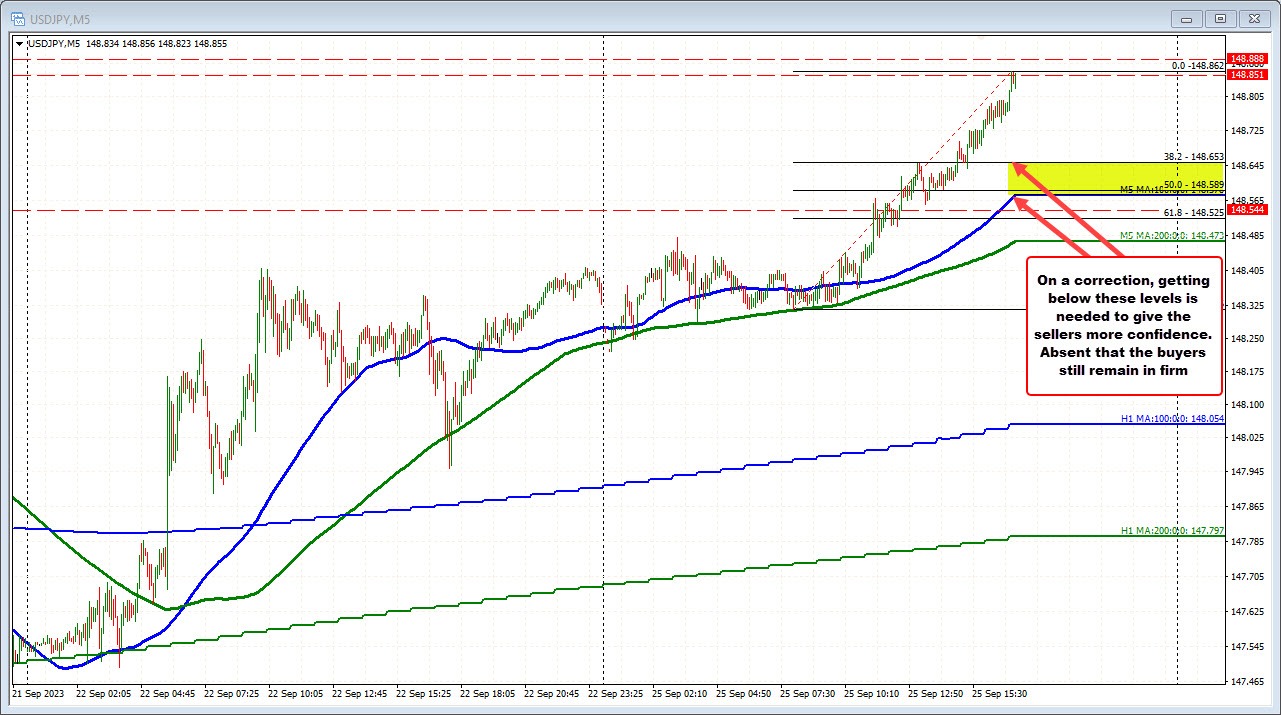Collapse the quotes display via the triangle arrow
The height and width of the screenshot is (715, 1281).
coord(20,43)
